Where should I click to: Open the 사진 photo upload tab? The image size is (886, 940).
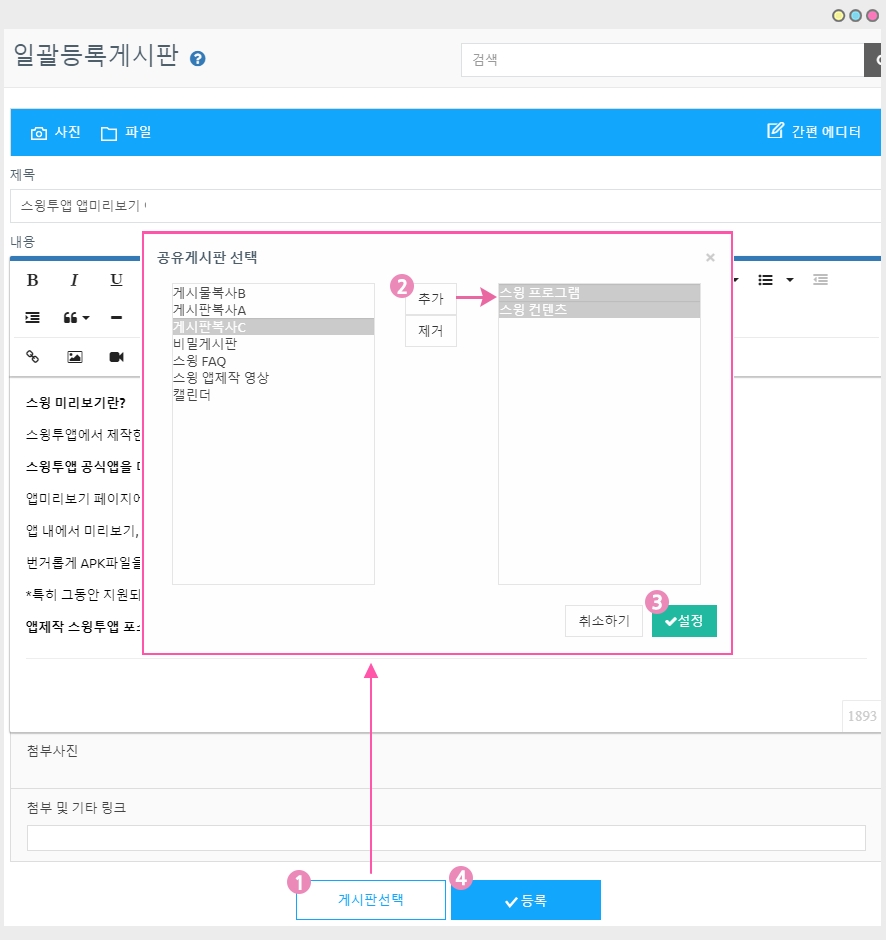(x=56, y=132)
